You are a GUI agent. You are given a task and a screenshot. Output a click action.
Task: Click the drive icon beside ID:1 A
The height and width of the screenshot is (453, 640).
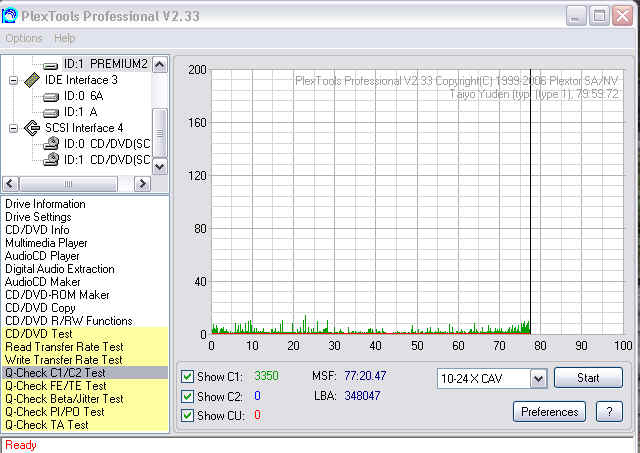(51, 113)
